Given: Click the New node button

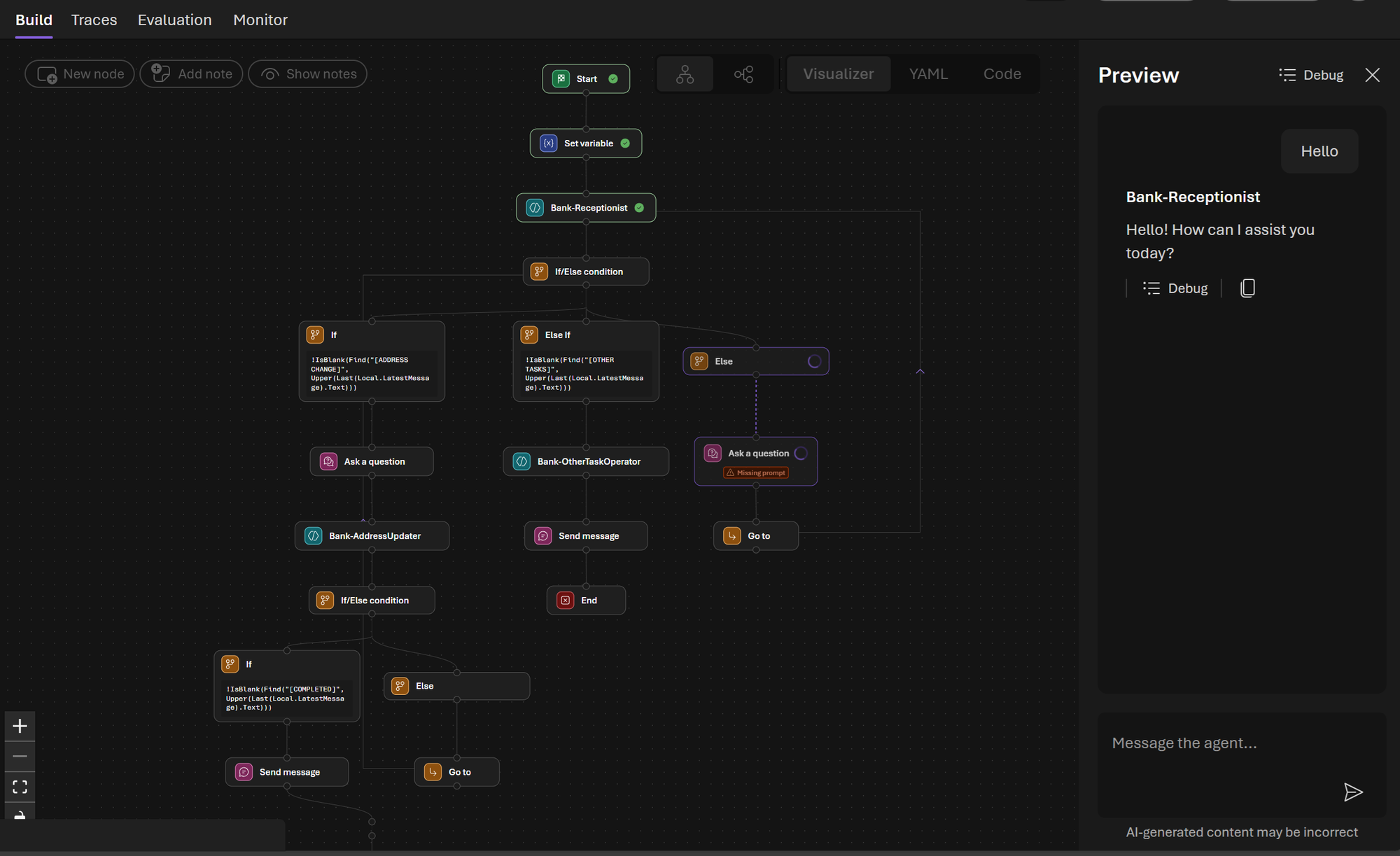Looking at the screenshot, I should [x=80, y=74].
